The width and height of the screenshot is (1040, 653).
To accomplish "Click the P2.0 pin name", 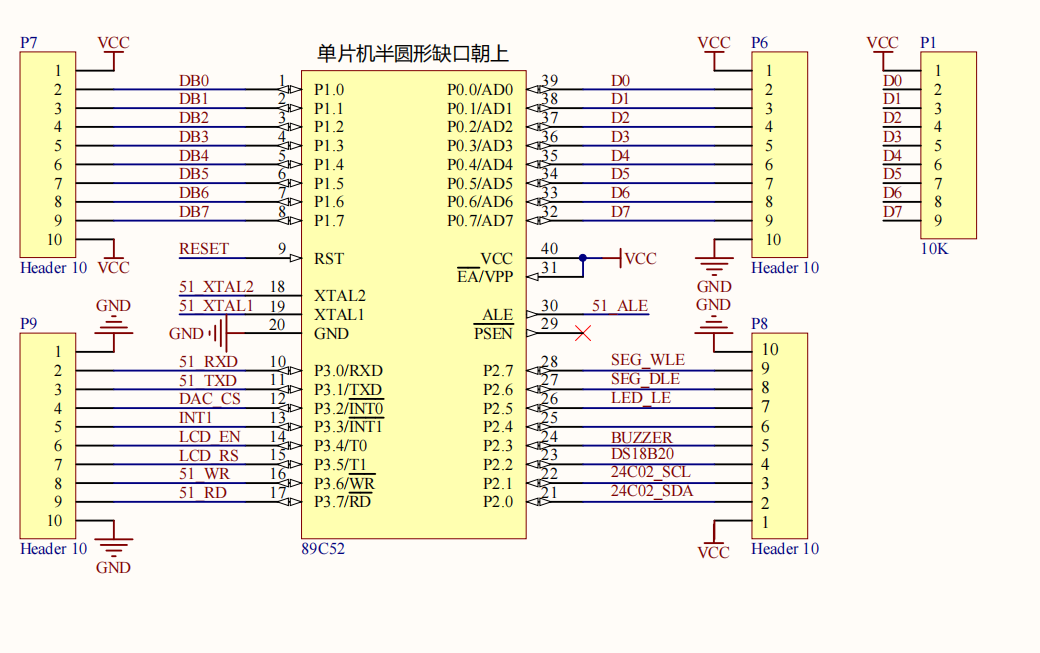I will point(498,502).
